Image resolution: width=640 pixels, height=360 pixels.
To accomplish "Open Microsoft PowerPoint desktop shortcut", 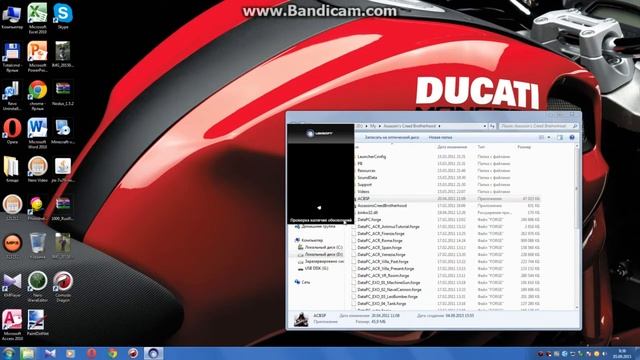I will (37, 56).
